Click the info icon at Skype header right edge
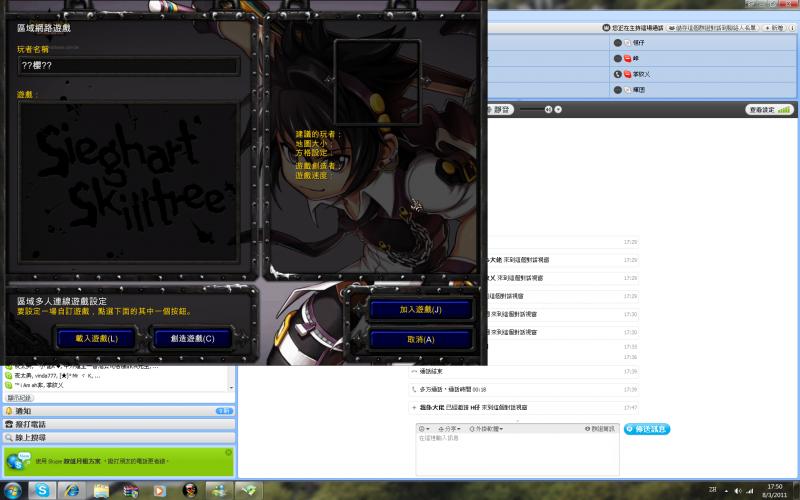The width and height of the screenshot is (800, 500). (792, 28)
